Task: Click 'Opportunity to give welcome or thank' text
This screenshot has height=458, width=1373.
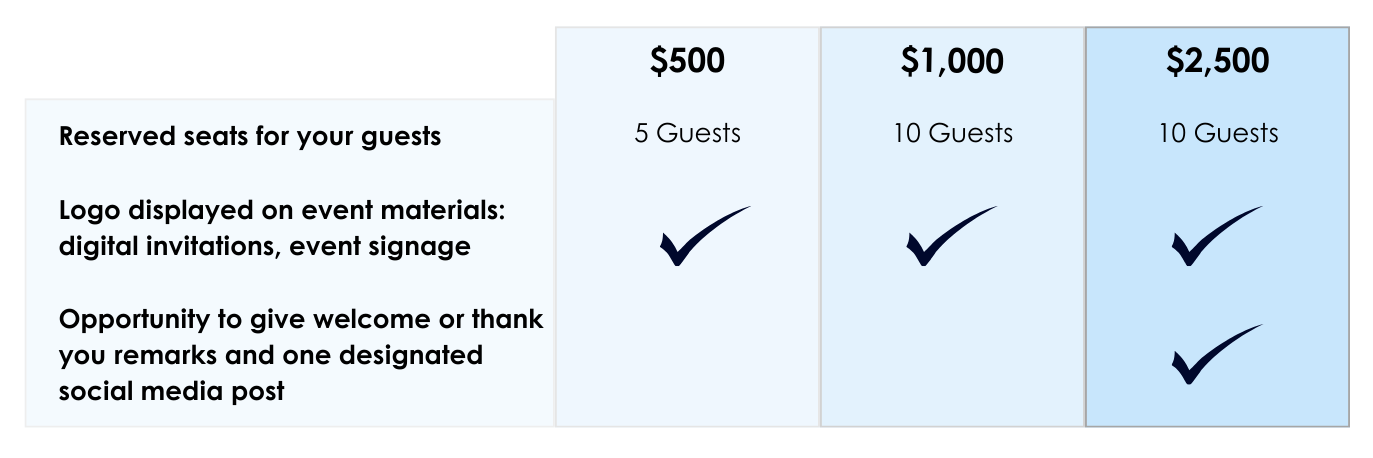Action: 301,320
